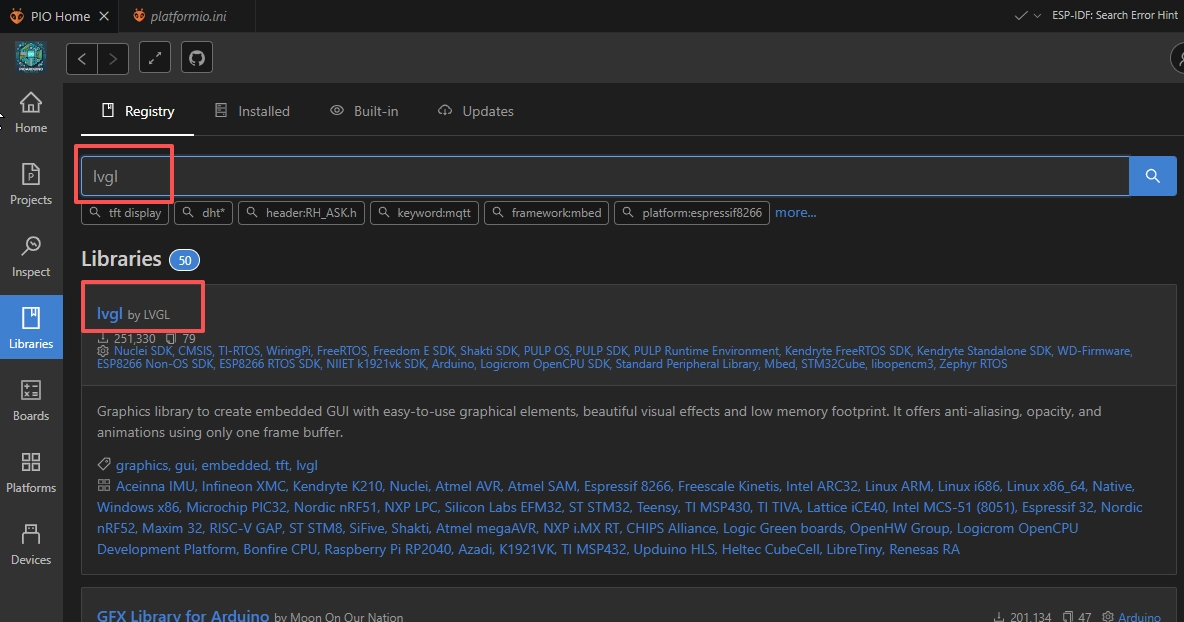Open the Inspect sidebar section
The width and height of the screenshot is (1184, 622).
31,257
